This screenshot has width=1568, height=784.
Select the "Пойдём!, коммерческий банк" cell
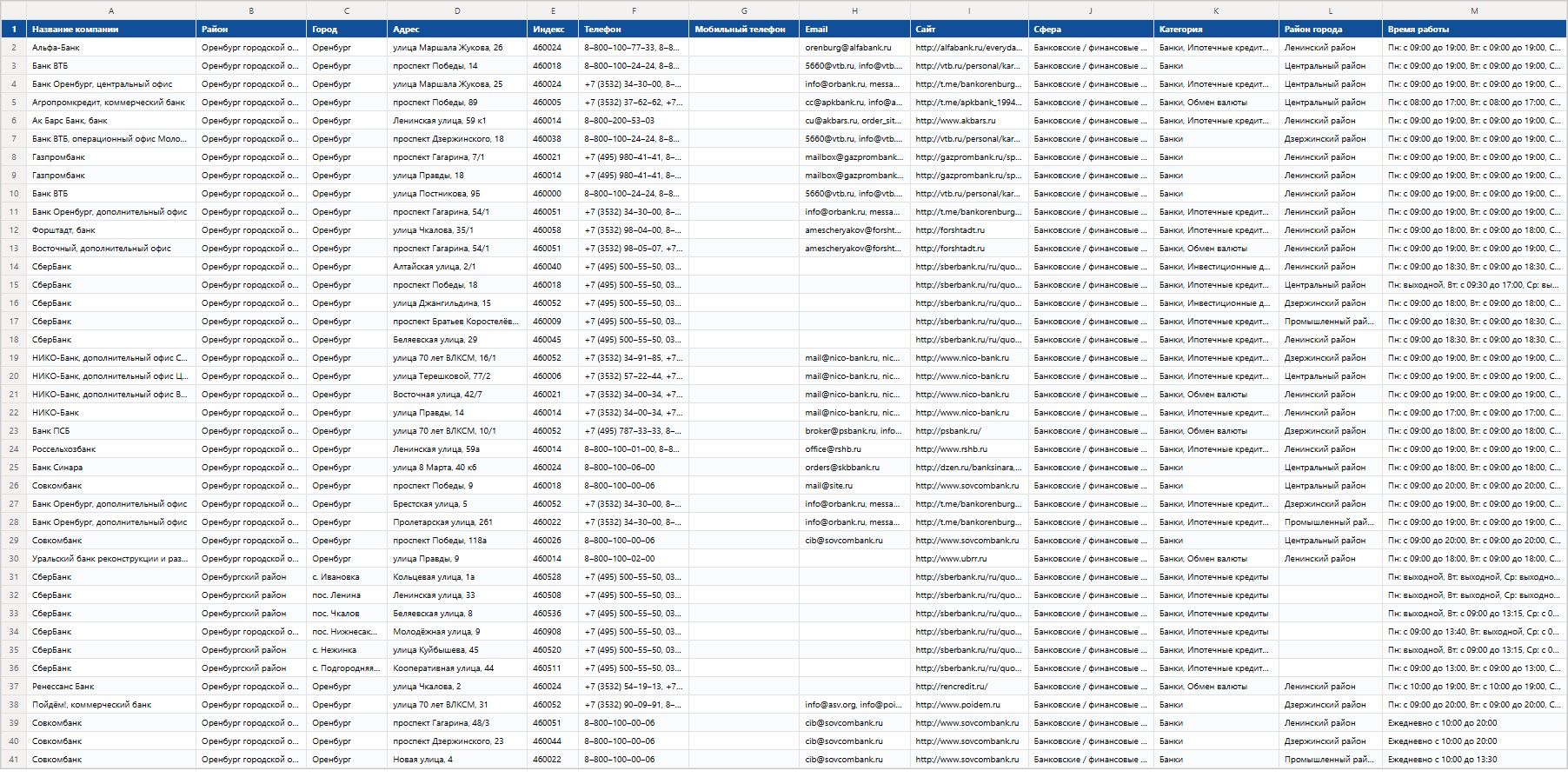pos(111,705)
